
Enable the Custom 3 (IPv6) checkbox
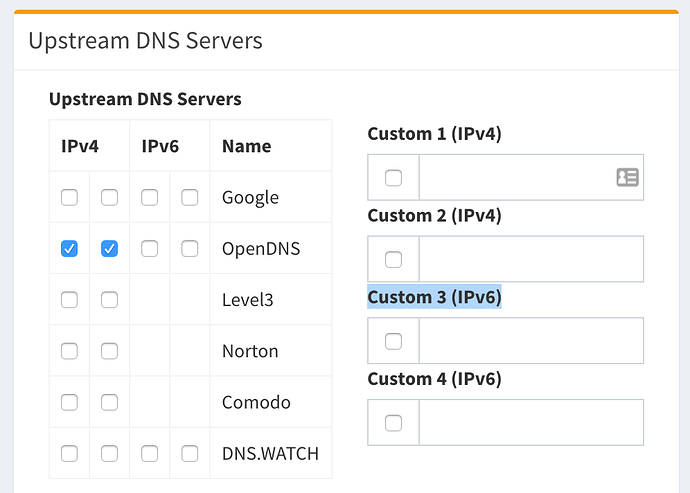coord(393,341)
